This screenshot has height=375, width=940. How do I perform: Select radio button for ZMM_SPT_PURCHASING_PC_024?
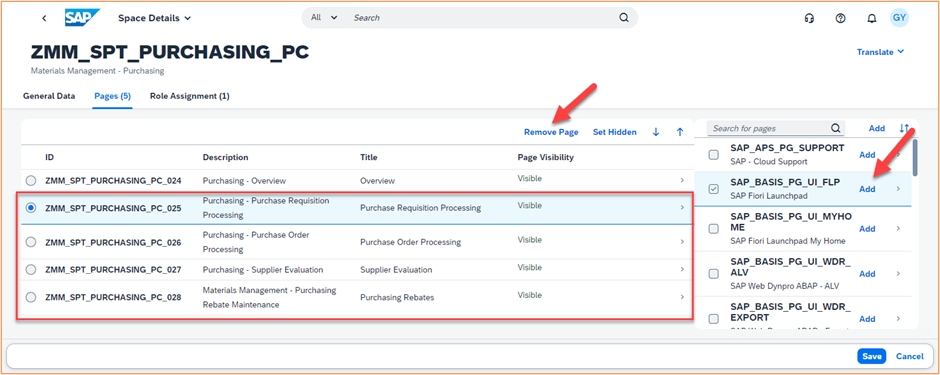coord(31,180)
